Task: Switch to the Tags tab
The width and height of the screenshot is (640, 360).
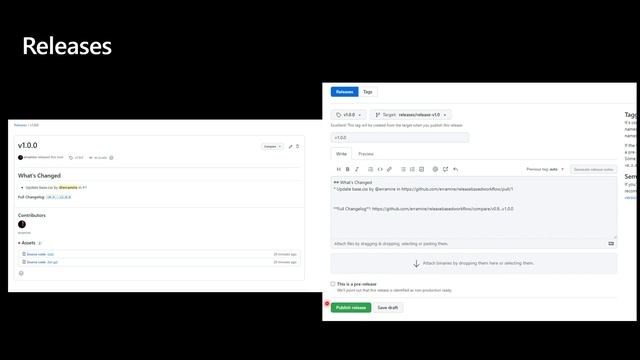Action: pos(368,92)
